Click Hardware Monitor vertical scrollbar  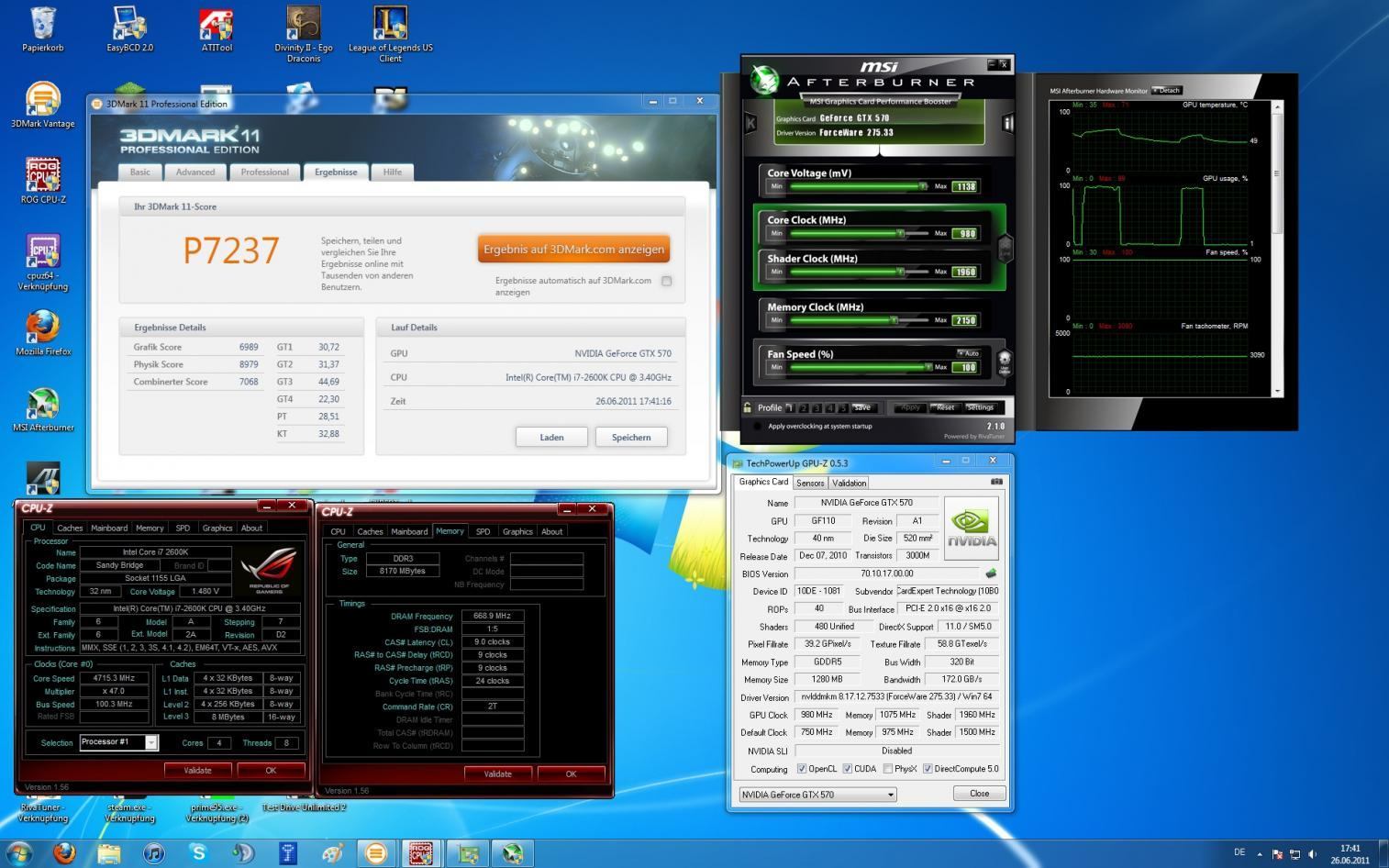point(1278,249)
